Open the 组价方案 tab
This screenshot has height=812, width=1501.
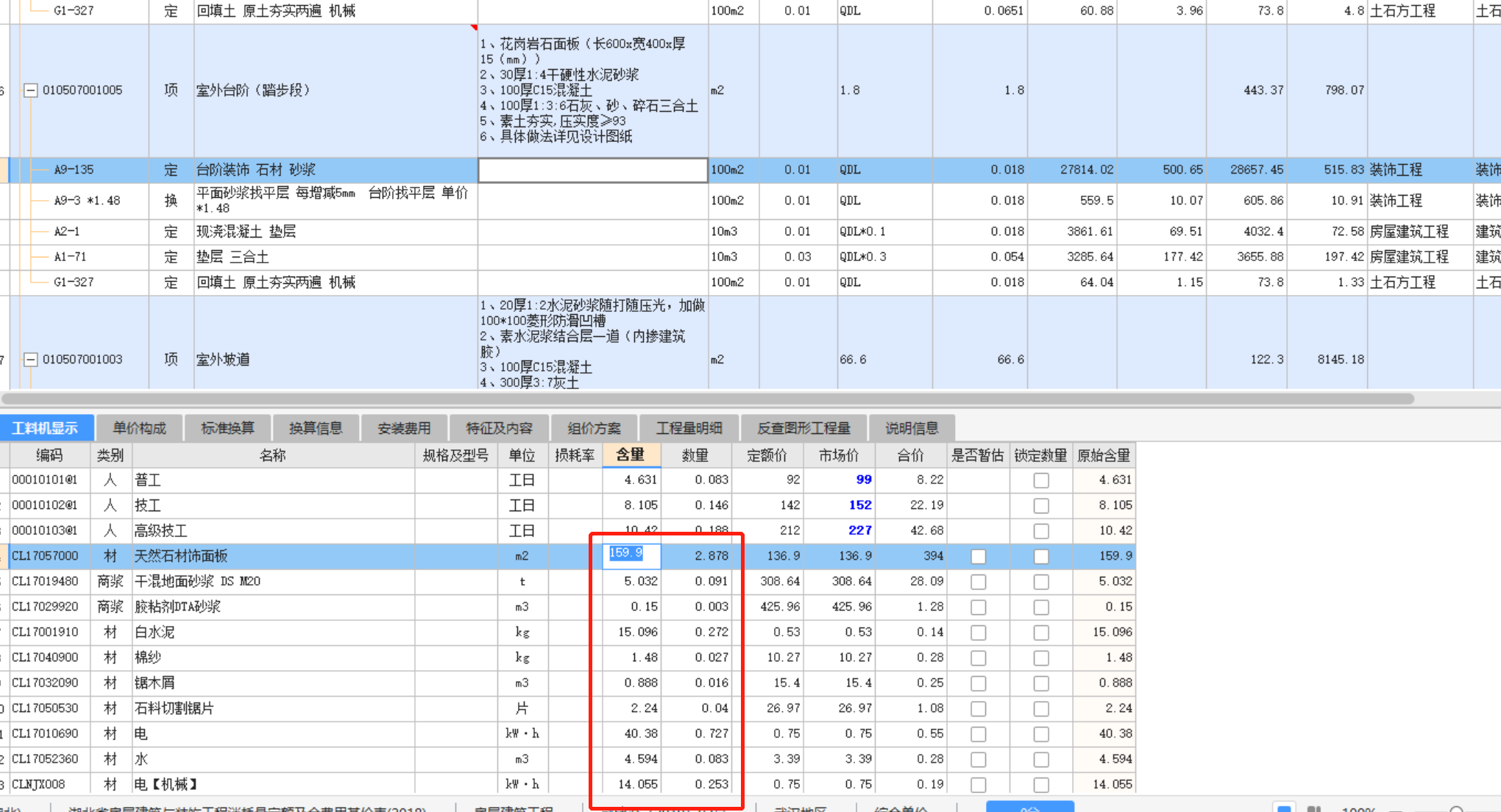coord(594,428)
